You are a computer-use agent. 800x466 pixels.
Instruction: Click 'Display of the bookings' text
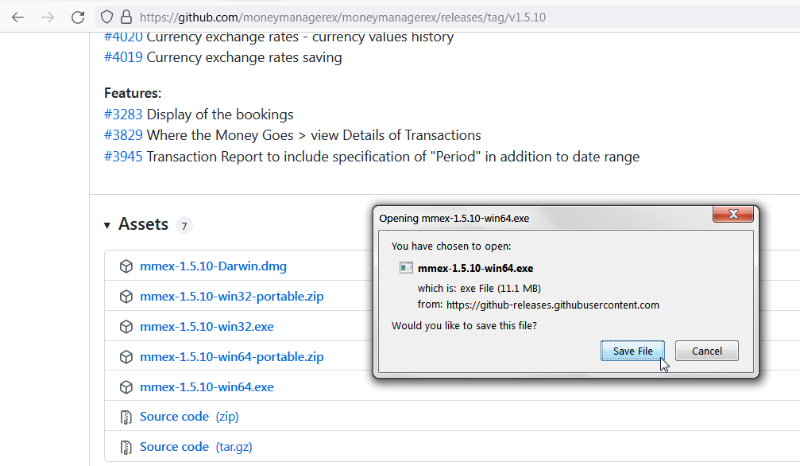pos(220,114)
